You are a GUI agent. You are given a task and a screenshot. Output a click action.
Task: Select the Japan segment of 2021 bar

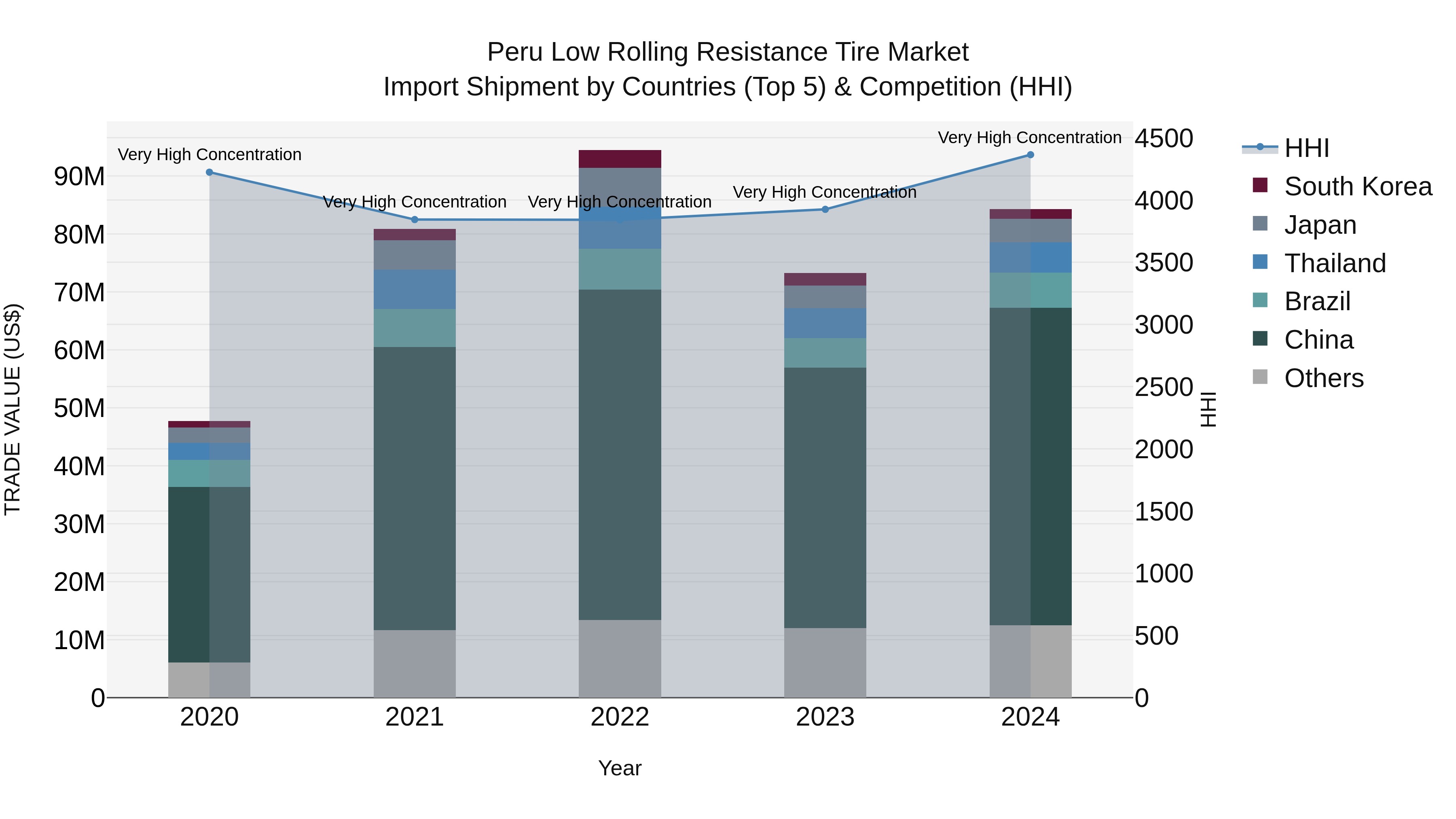(414, 255)
